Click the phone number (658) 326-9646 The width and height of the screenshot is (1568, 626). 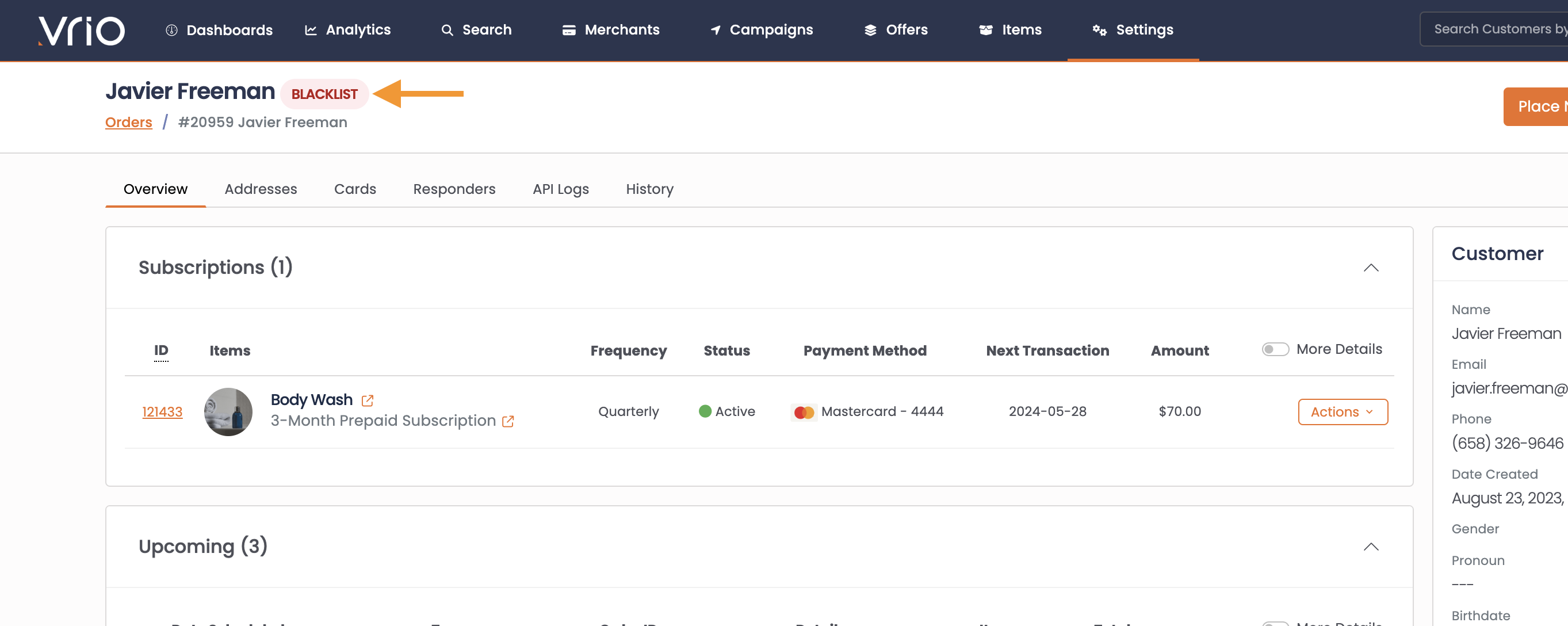click(x=1507, y=443)
